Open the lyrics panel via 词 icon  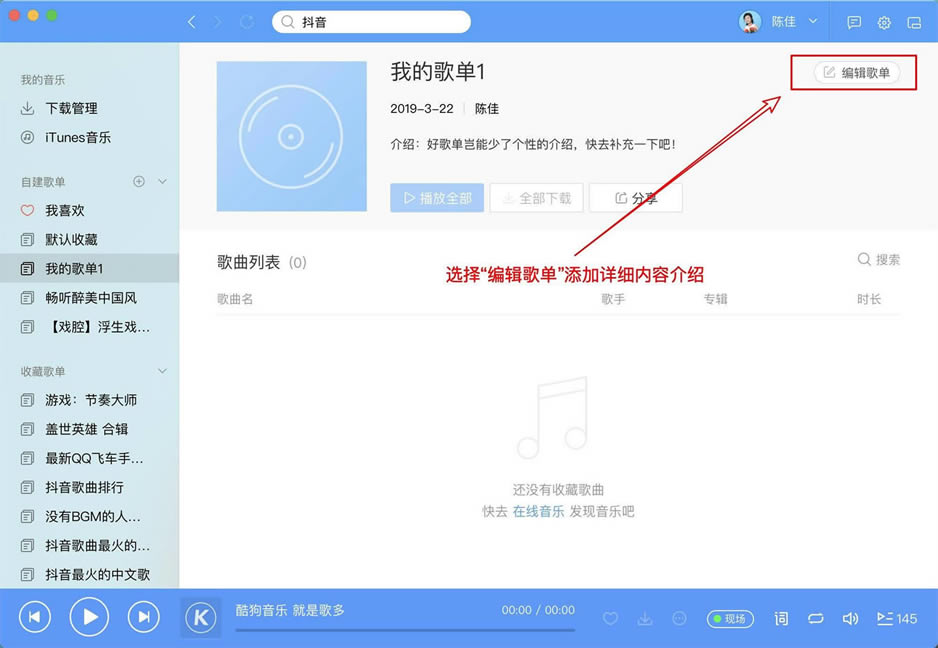click(x=781, y=618)
